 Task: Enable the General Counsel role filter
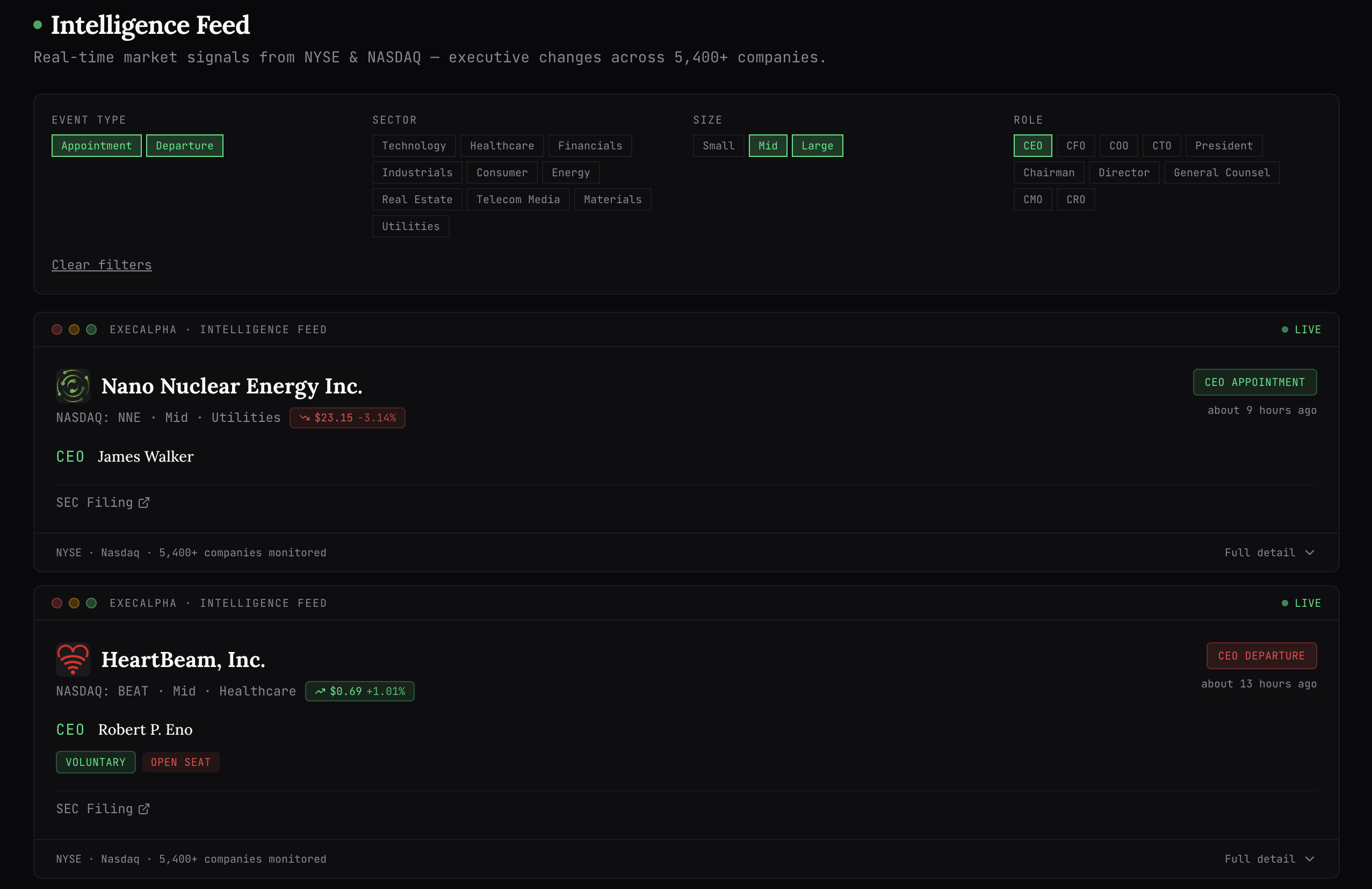coord(1222,173)
